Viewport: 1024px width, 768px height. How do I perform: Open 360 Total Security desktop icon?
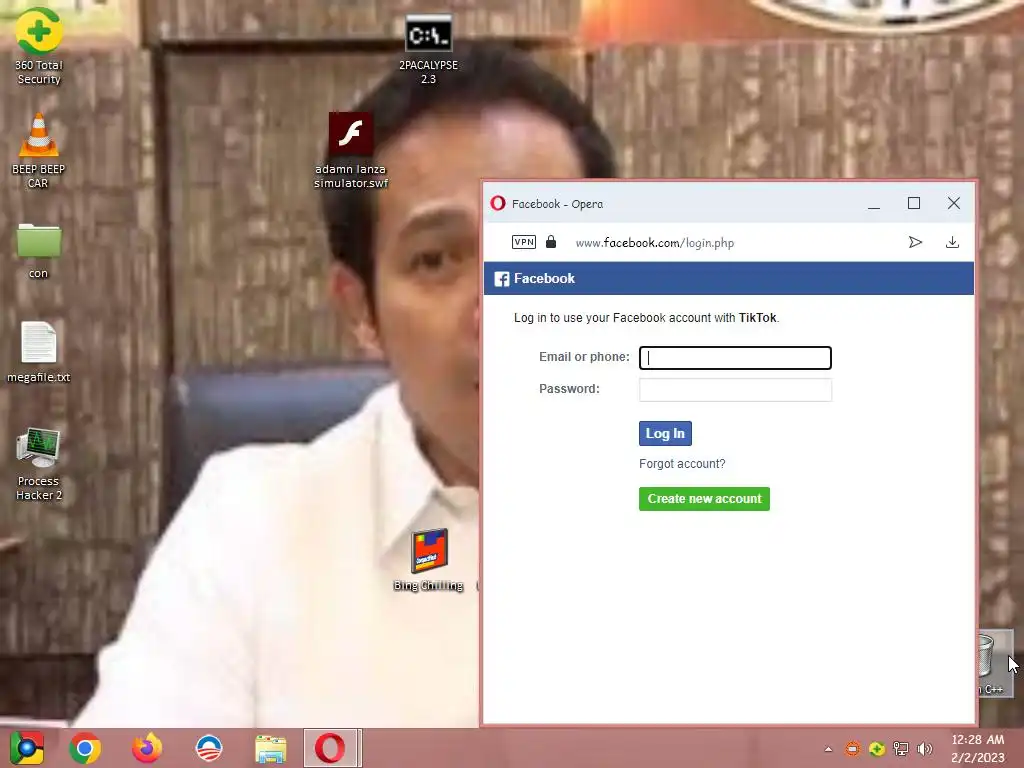coord(39,46)
